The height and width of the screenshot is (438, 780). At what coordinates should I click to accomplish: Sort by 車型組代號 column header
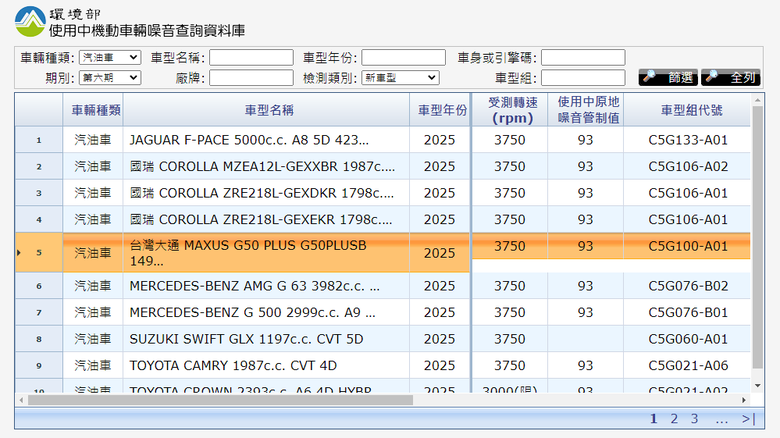pyautogui.click(x=687, y=110)
